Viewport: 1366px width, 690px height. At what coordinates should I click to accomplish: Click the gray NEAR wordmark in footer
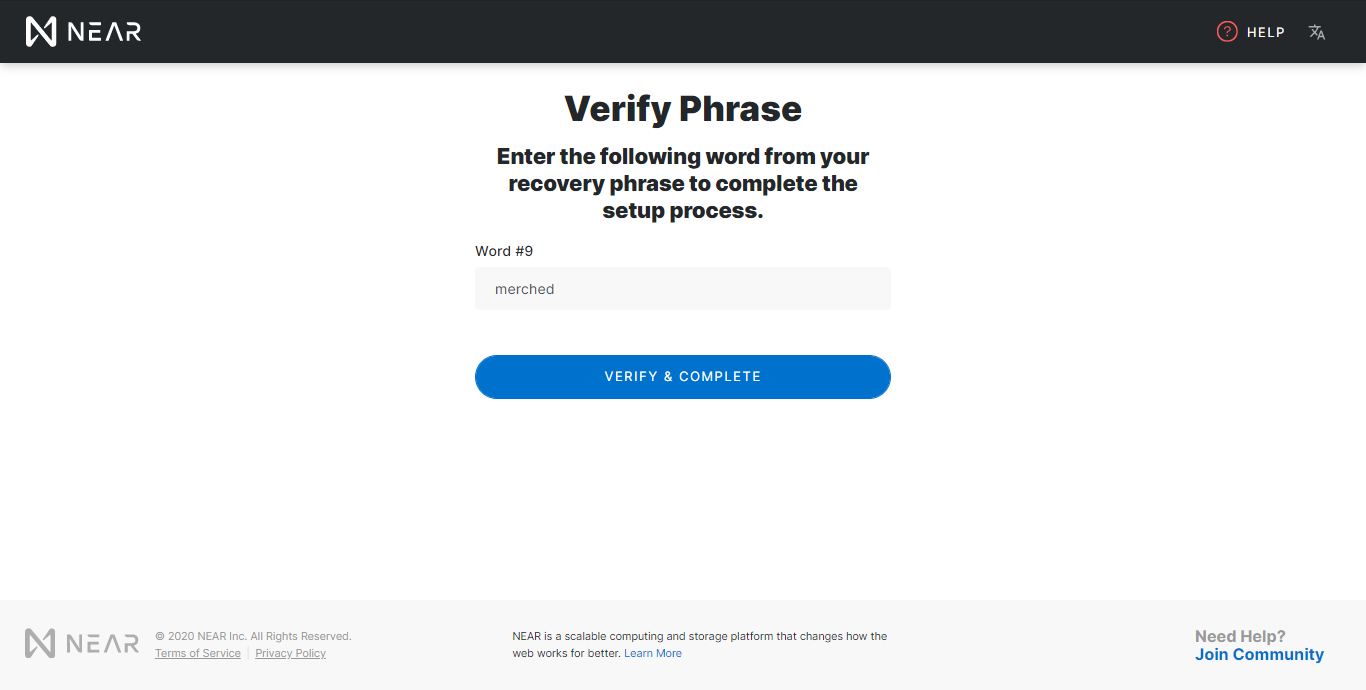103,644
